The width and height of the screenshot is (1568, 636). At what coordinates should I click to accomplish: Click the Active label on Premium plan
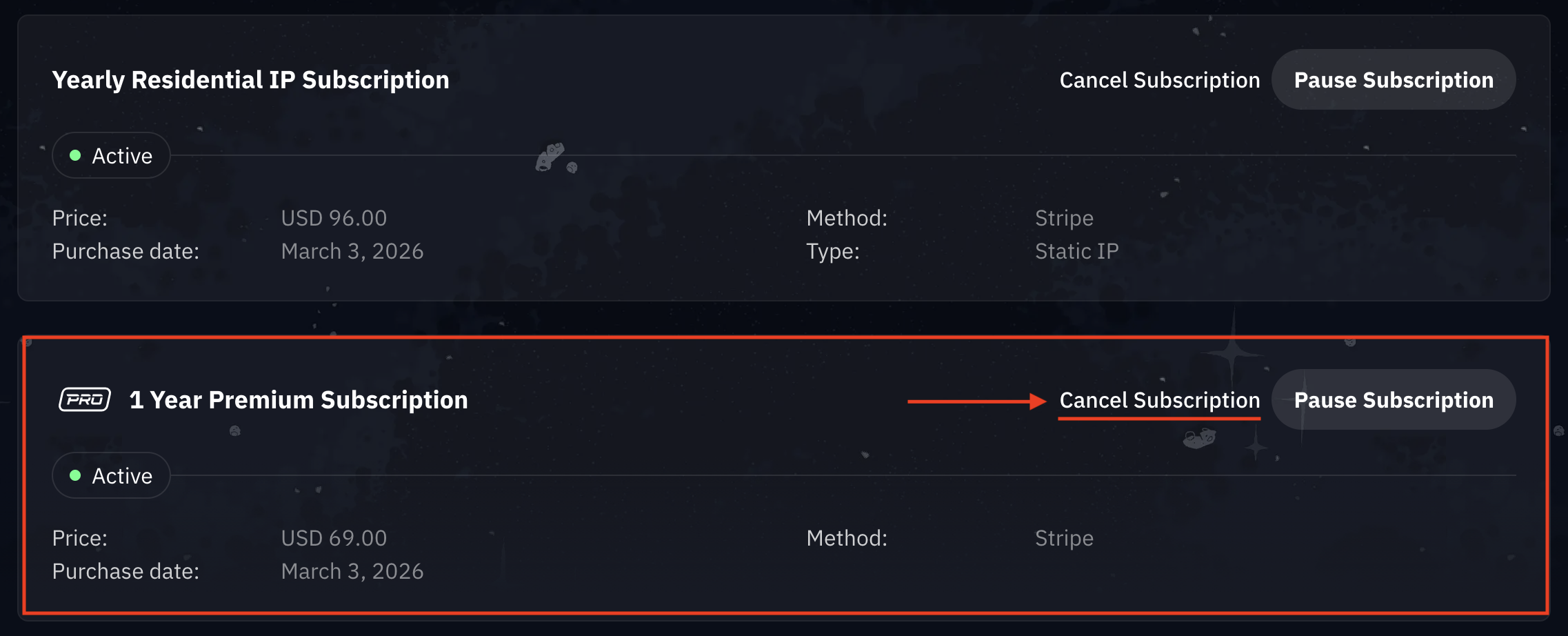pyautogui.click(x=122, y=476)
